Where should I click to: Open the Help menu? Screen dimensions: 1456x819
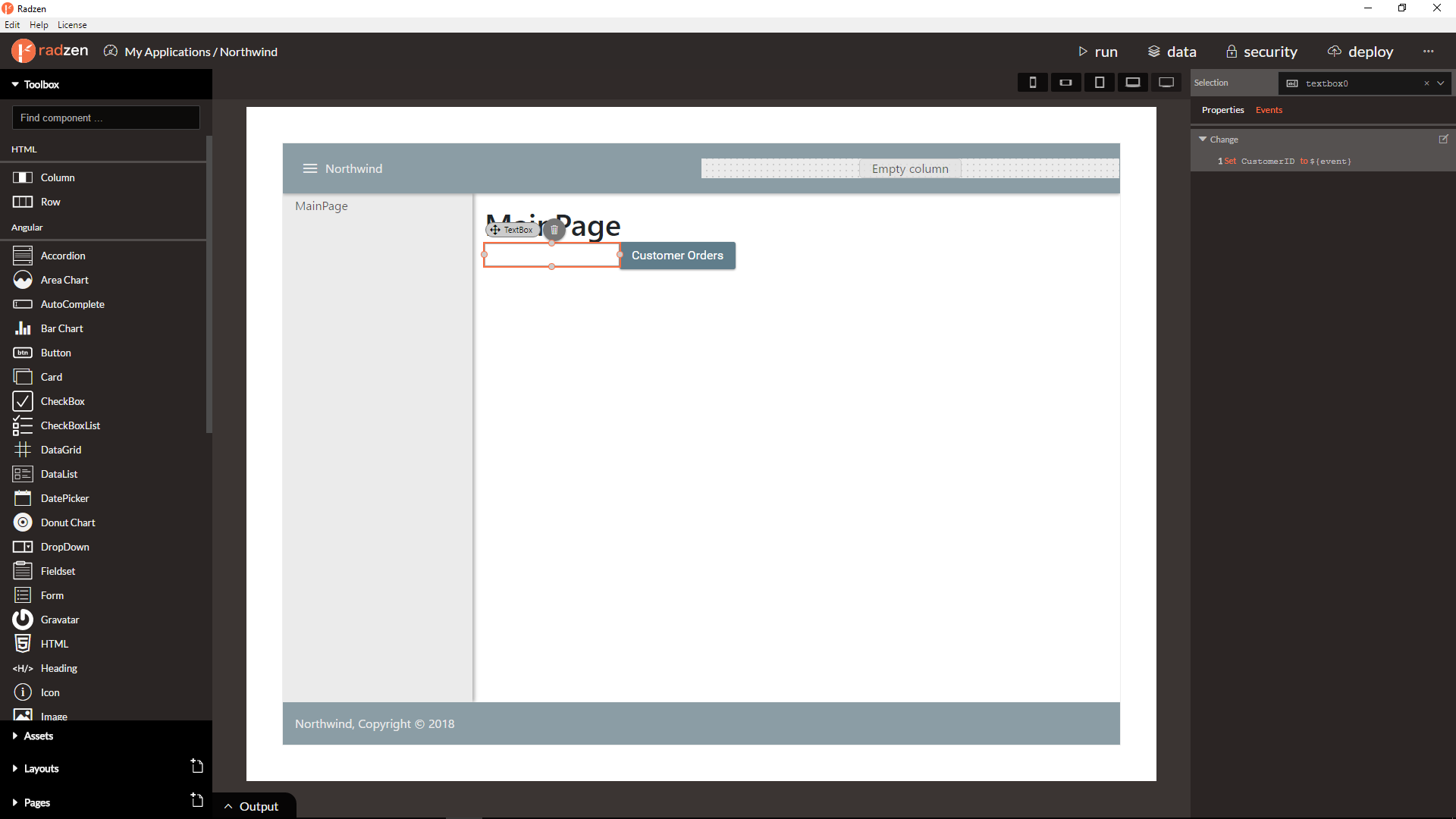tap(39, 24)
